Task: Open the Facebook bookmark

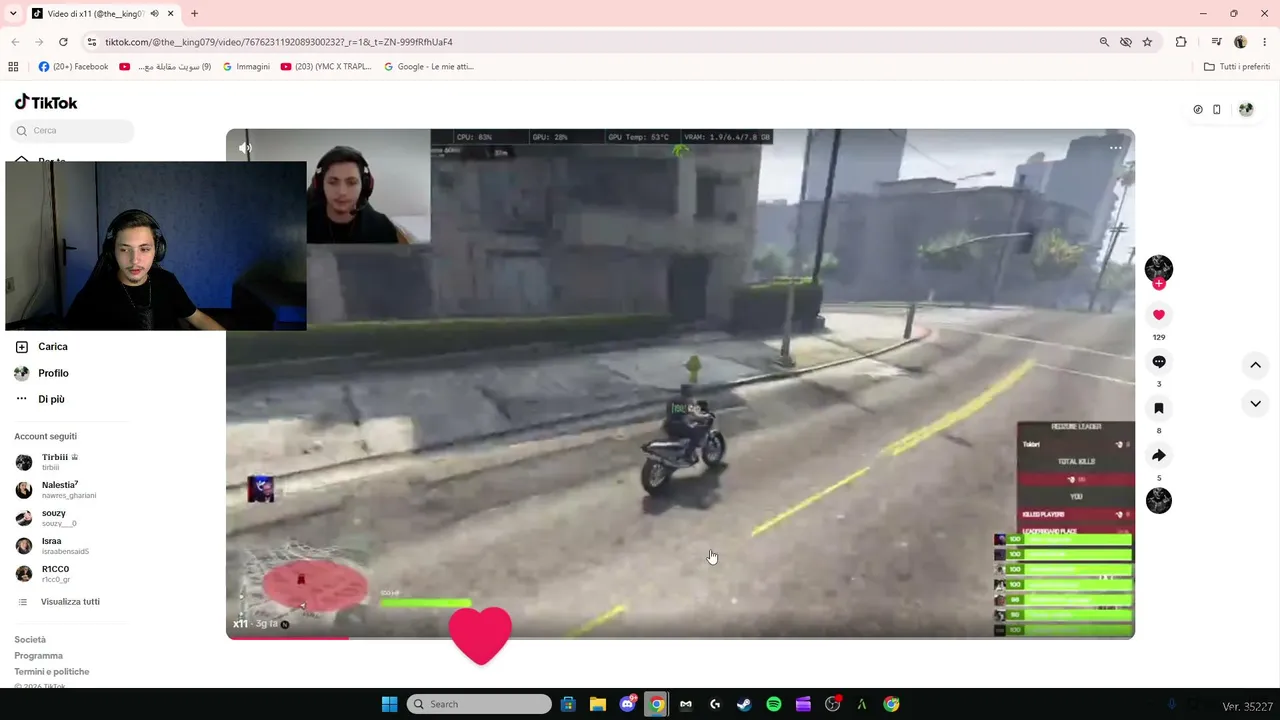Action: 73,67
